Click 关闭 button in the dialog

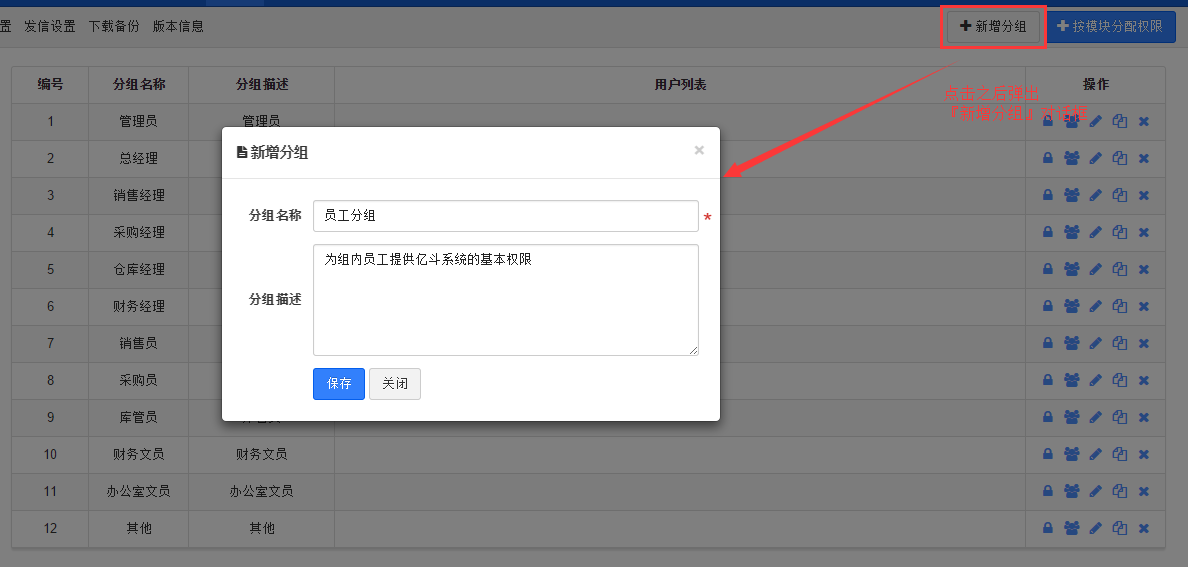[395, 384]
